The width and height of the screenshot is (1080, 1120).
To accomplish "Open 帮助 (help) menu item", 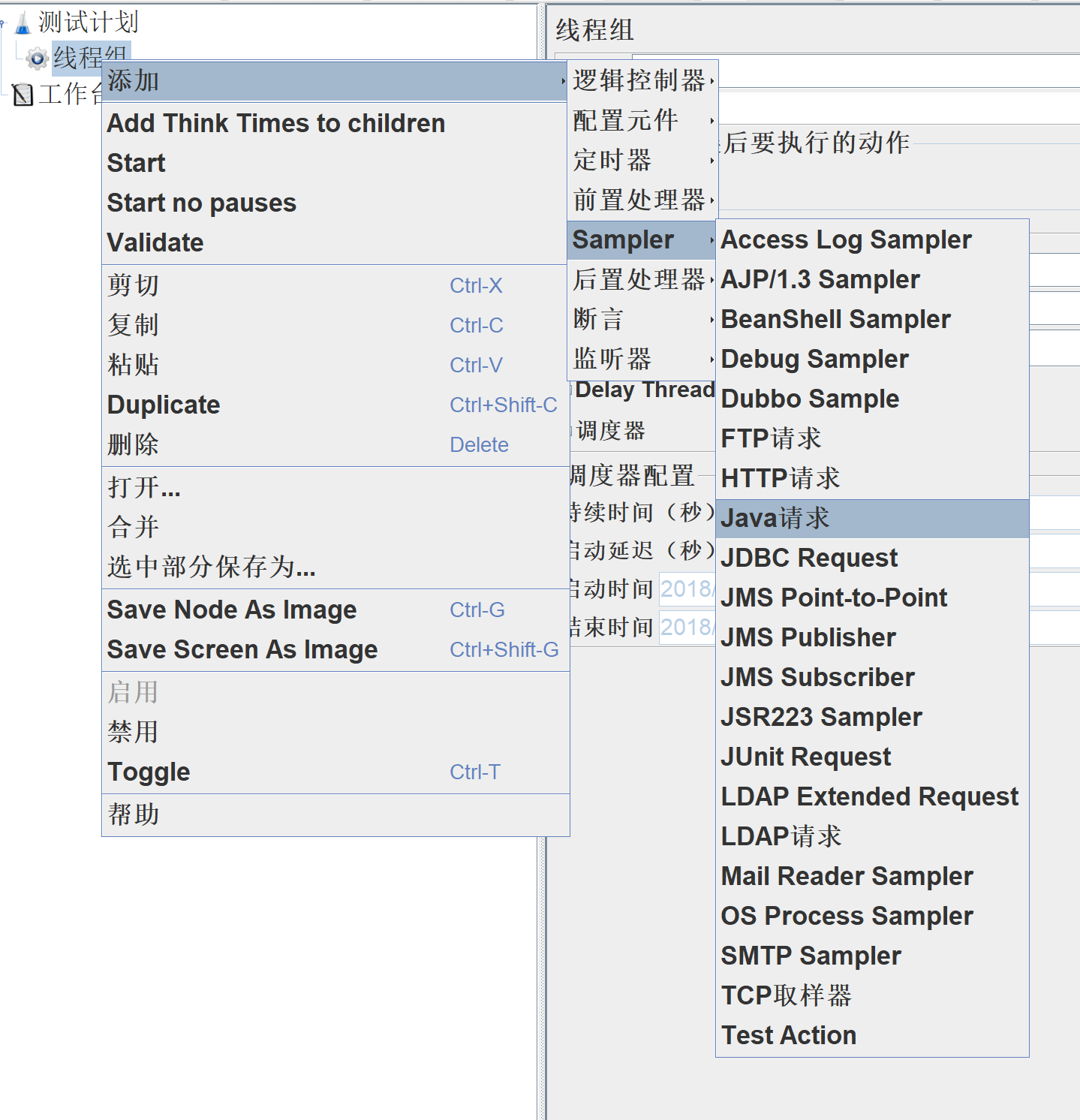I will click(x=335, y=814).
